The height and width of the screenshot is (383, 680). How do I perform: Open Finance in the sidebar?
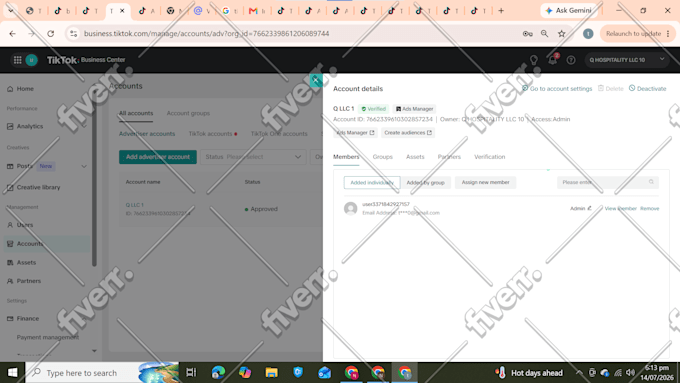pos(28,318)
